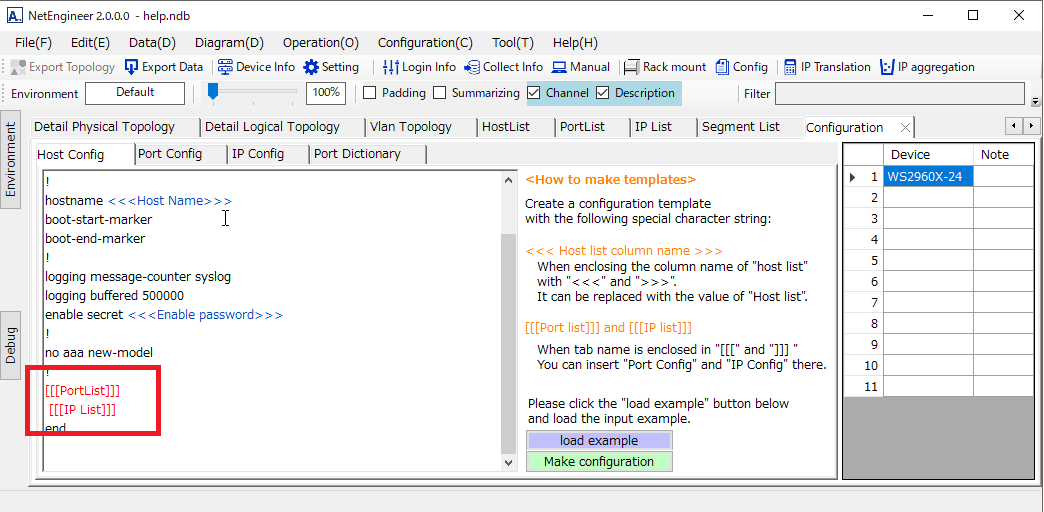
Task: Switch to the Port Config tab
Action: pos(170,154)
